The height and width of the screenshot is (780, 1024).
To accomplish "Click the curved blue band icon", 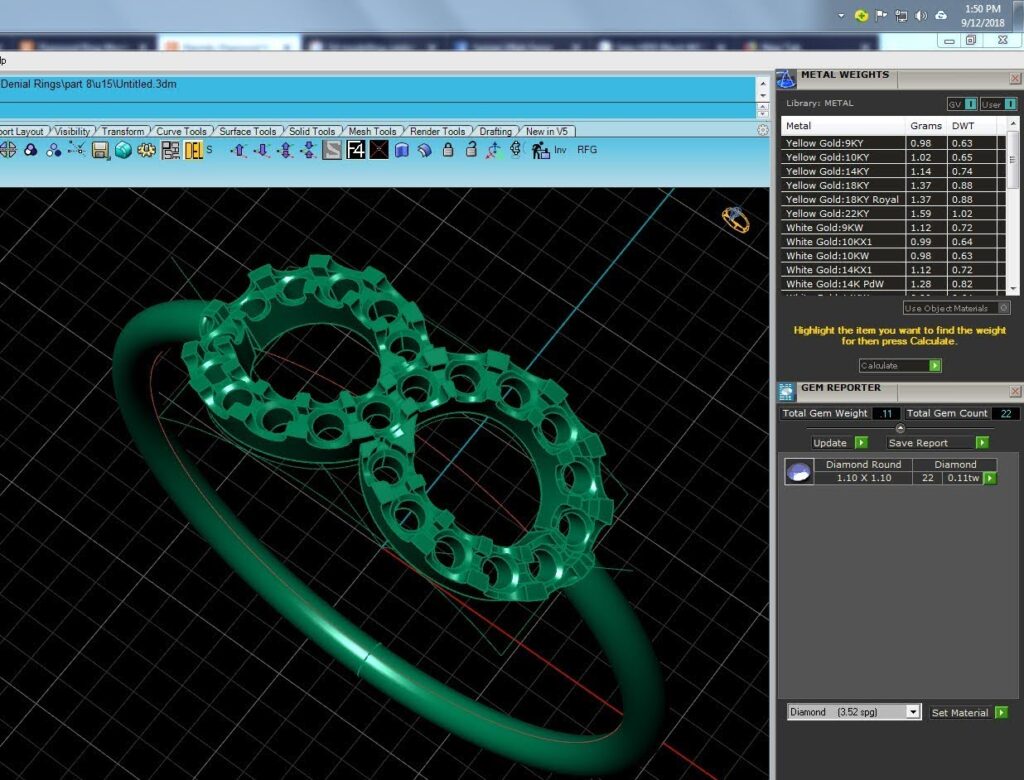I will [424, 150].
